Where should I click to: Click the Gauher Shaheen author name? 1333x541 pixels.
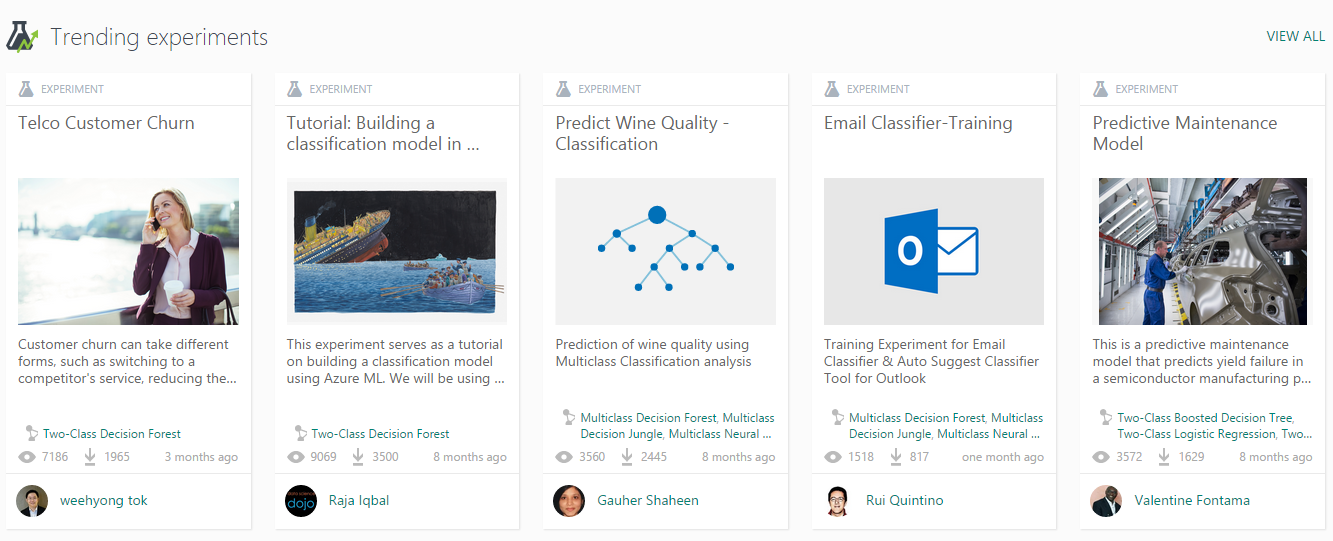coord(647,500)
